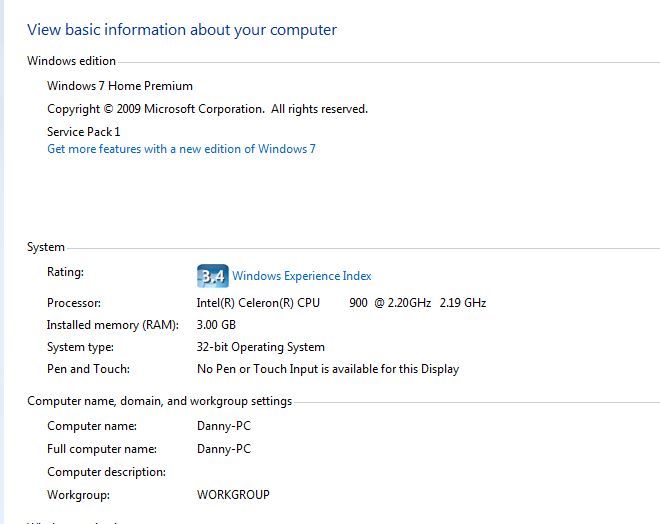Click the Rating label
Image resolution: width=660 pixels, height=524 pixels.
pyautogui.click(x=65, y=272)
